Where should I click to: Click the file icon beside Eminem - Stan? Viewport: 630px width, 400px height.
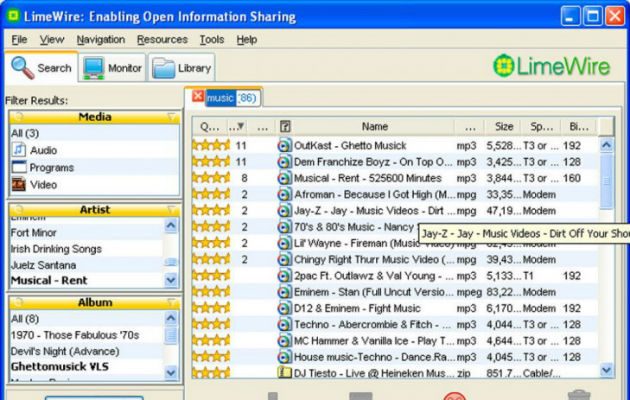point(285,291)
